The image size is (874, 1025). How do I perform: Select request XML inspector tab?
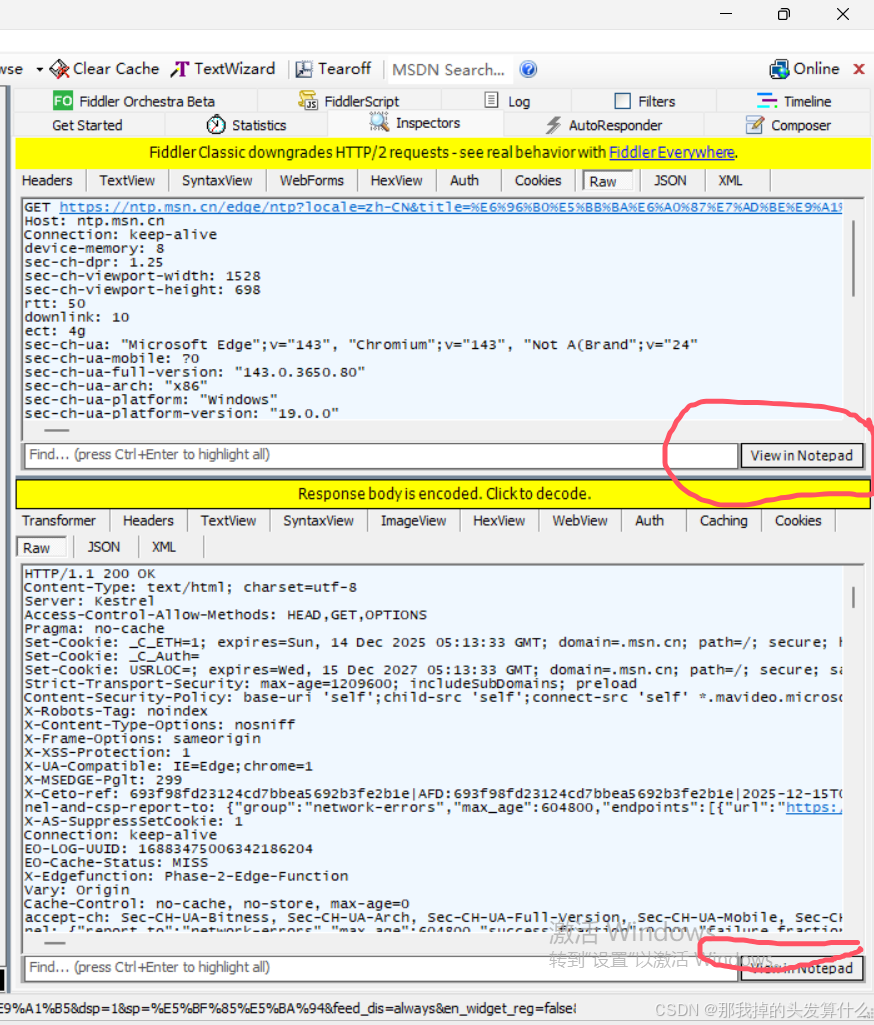click(730, 180)
